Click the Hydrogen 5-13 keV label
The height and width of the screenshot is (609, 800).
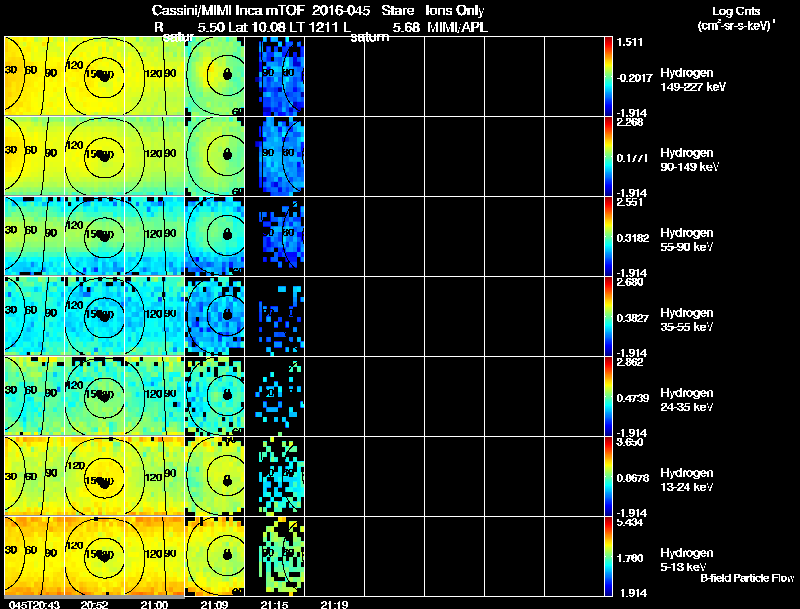pos(687,560)
